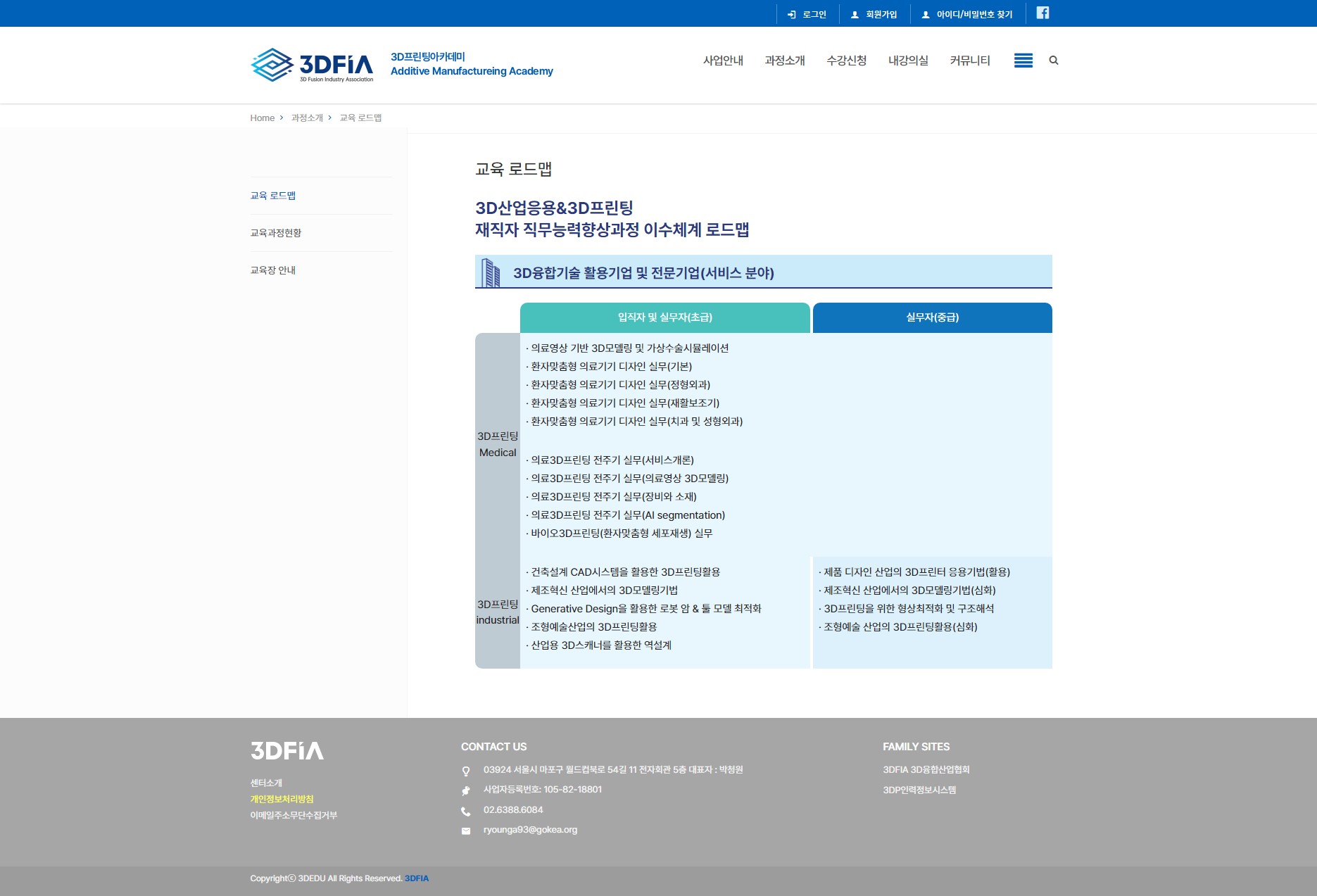Click the mail envelope icon beside ryounga93@gokea.org
Screen dimensions: 1317x896
coord(465,831)
